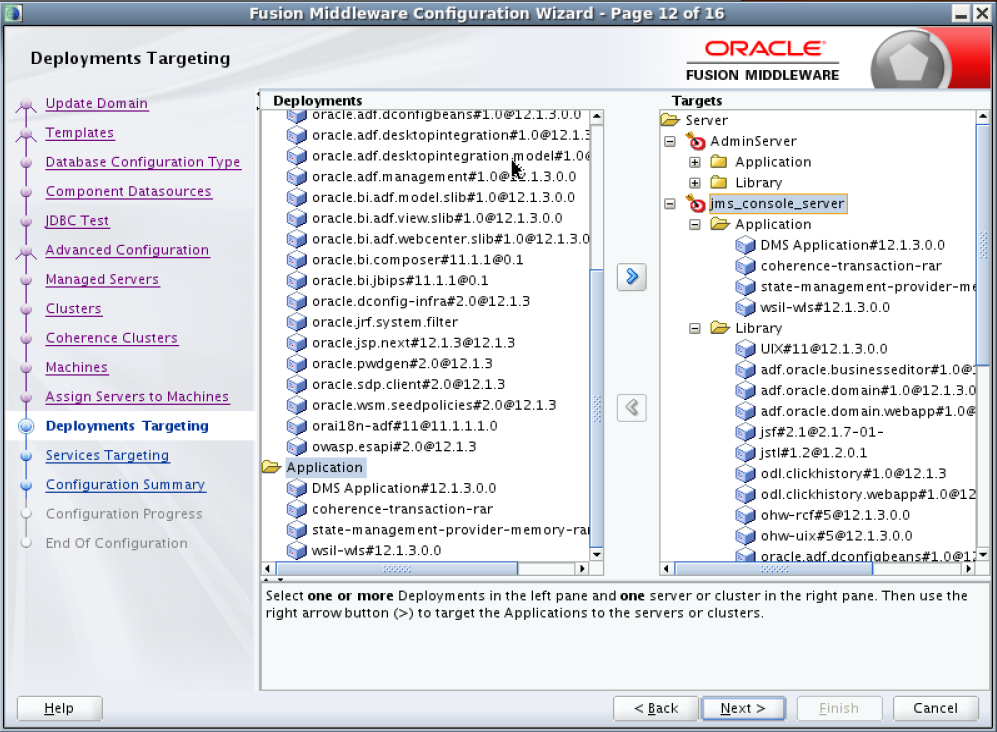This screenshot has height=732, width=997.
Task: Select oracle.wsm.seedpolicies#2.0@12.1.3 deployment
Action: click(434, 405)
